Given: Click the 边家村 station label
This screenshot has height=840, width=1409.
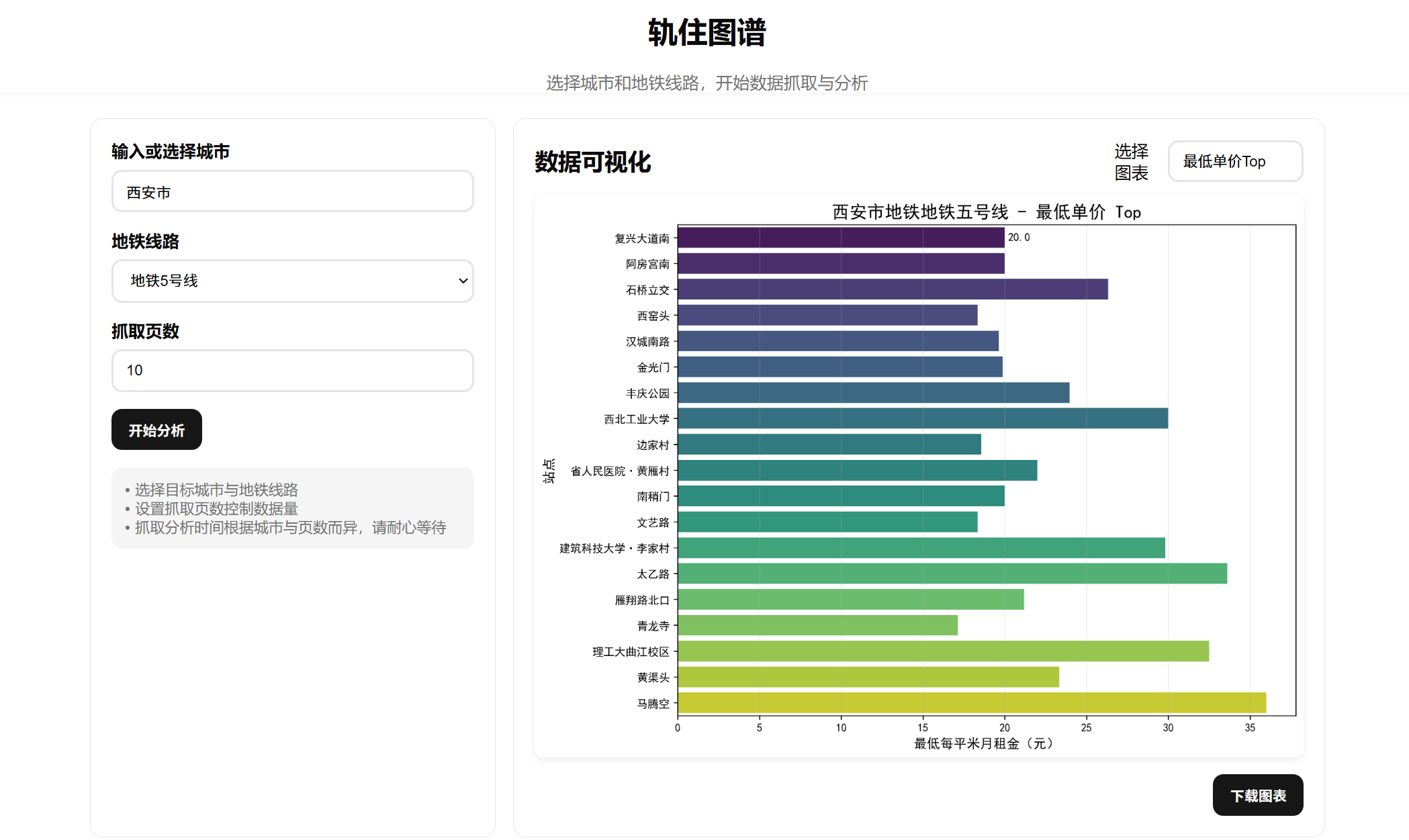Looking at the screenshot, I should click(653, 445).
